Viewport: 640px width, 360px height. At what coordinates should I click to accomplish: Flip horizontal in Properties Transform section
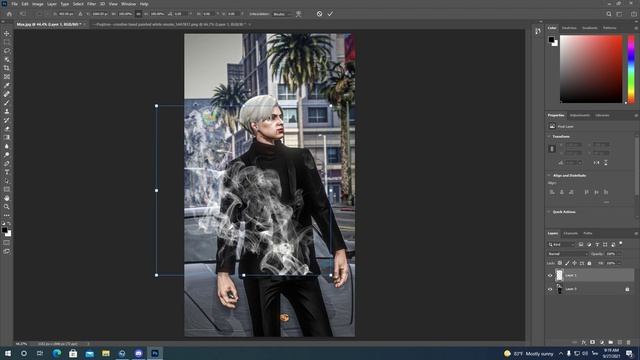[596, 163]
